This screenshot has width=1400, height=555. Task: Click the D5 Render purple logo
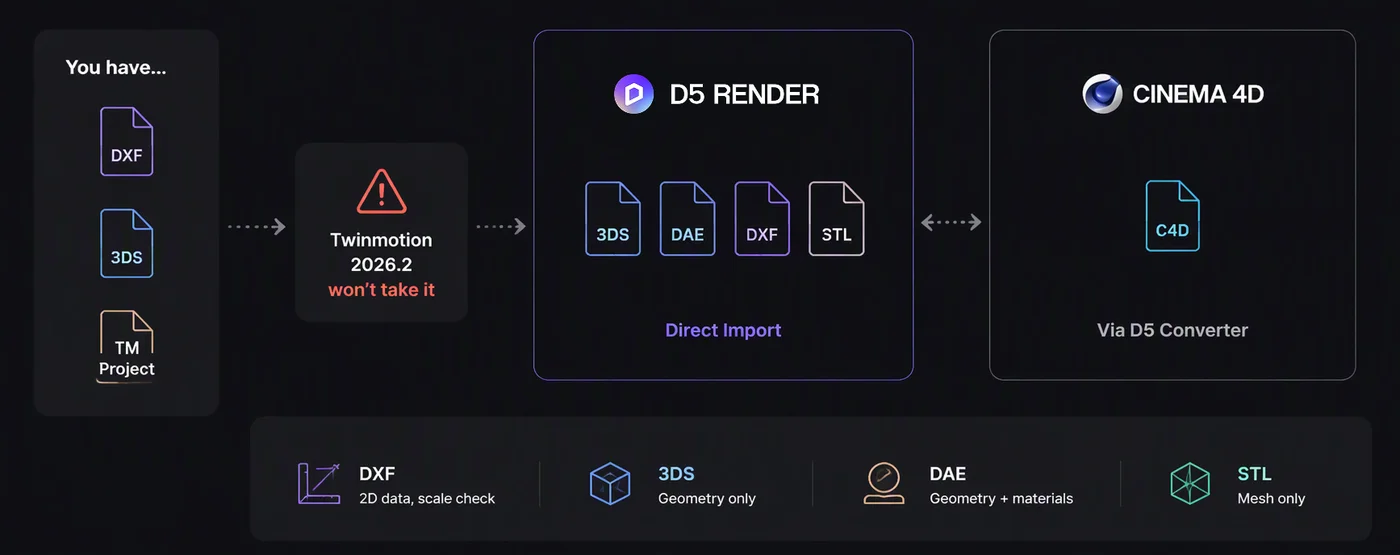634,94
